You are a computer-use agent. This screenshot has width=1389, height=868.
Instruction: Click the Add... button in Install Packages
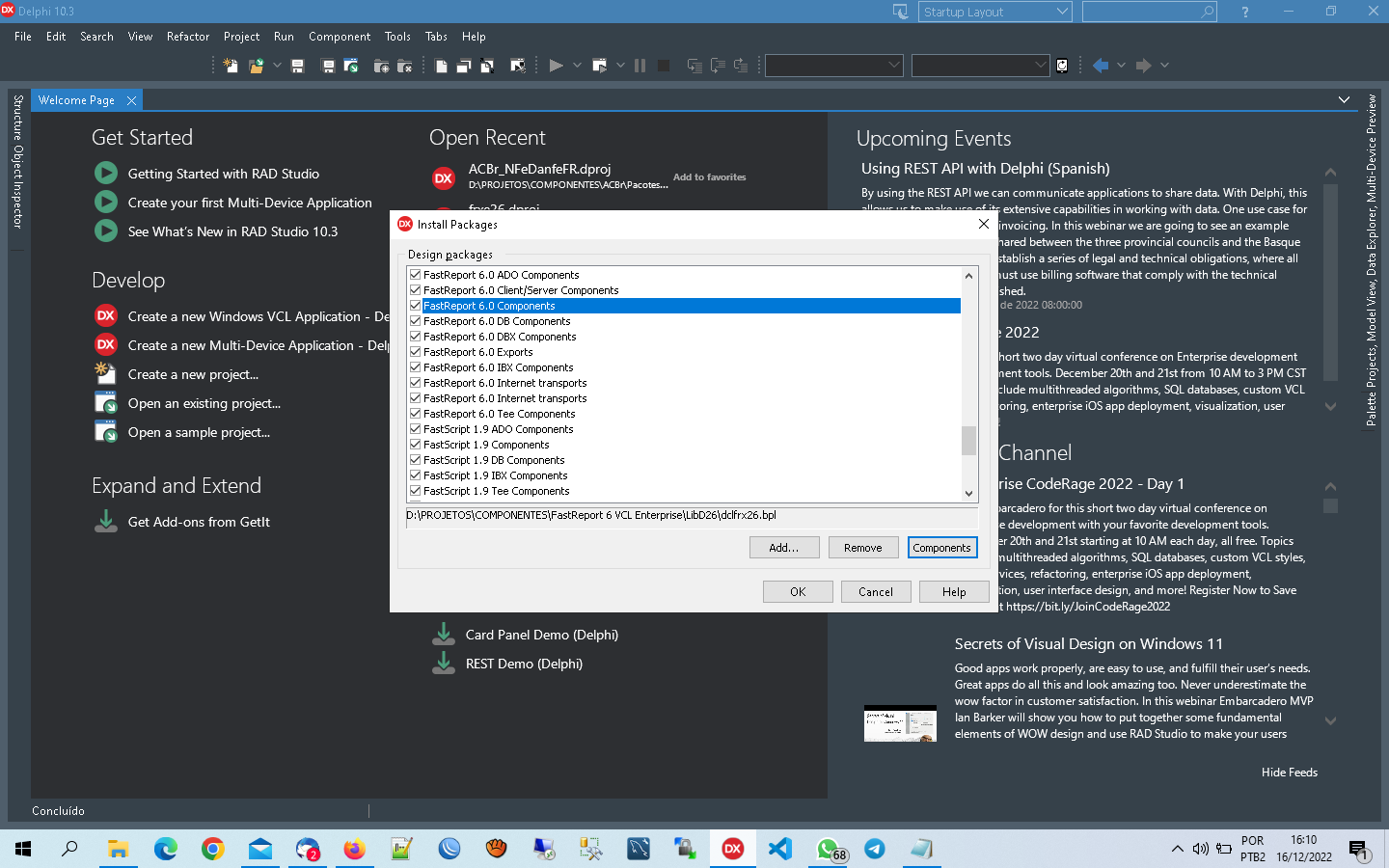coord(784,548)
